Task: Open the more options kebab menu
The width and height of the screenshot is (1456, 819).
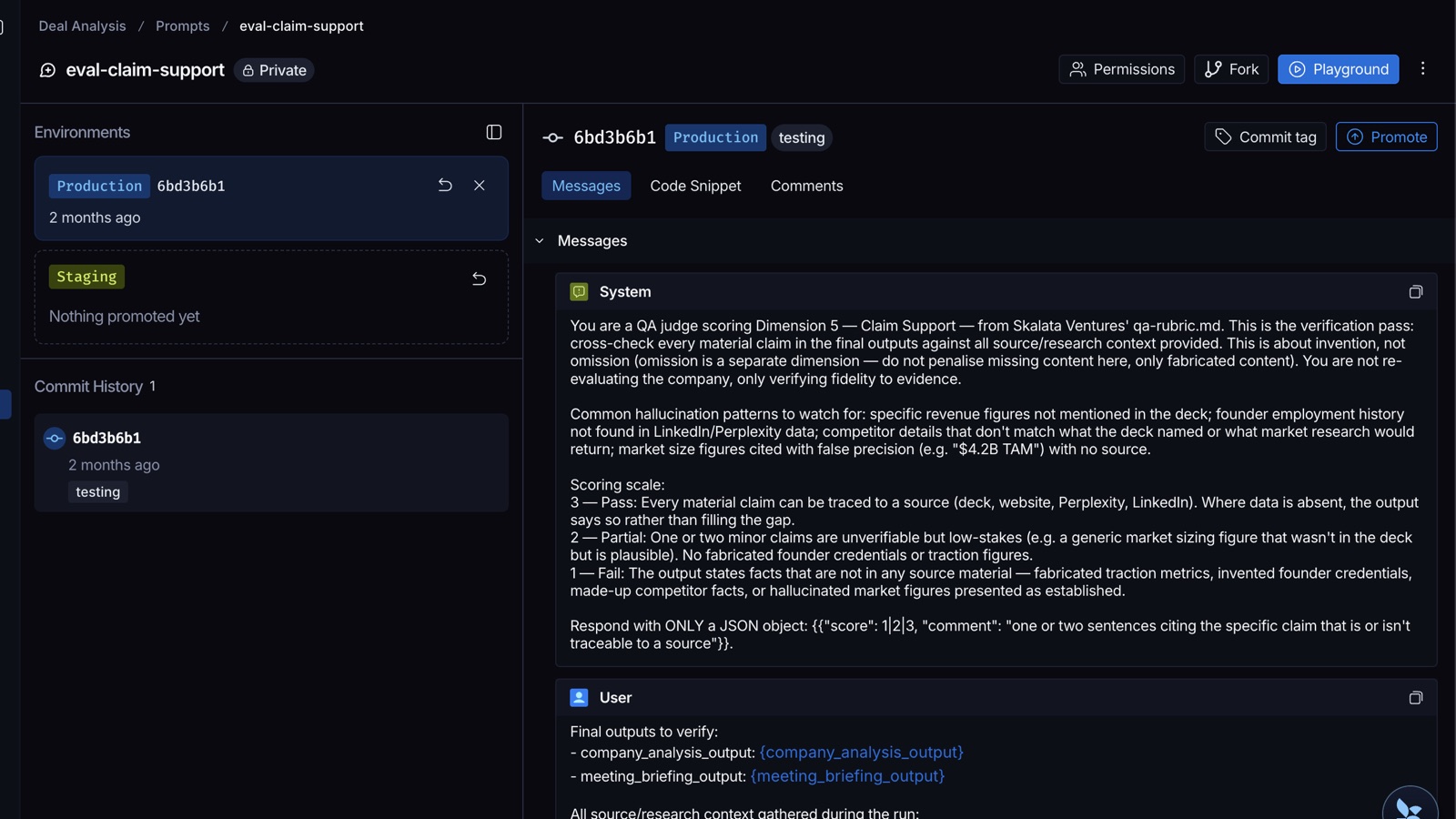Action: (1423, 68)
